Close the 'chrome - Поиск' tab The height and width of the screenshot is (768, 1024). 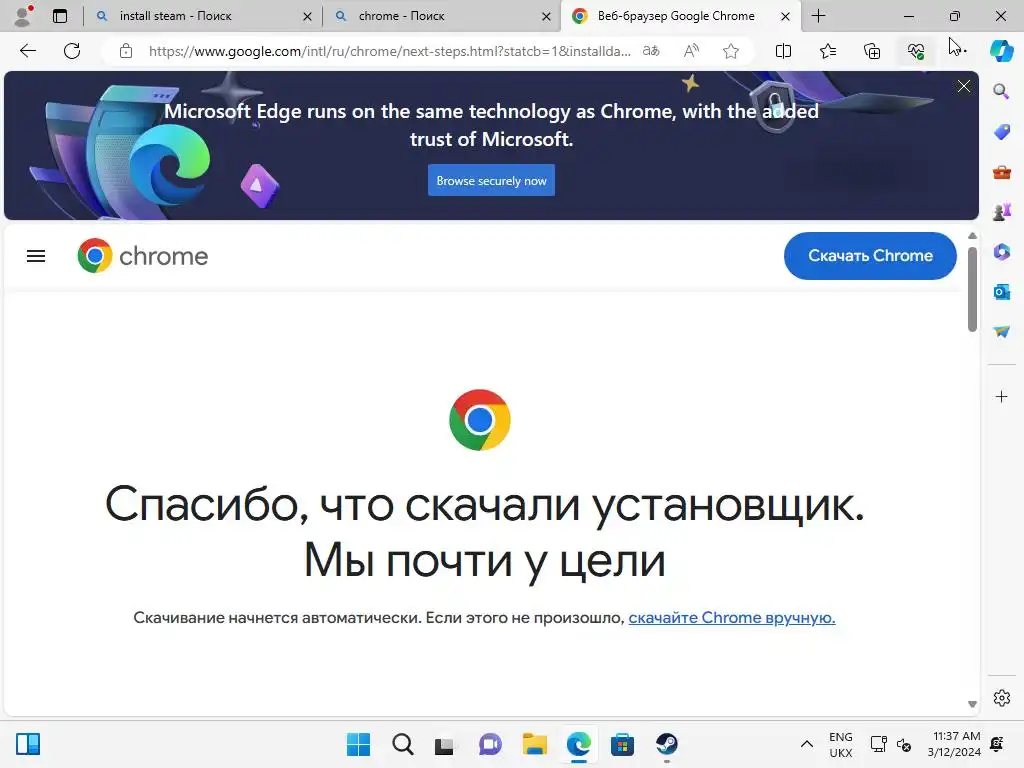pyautogui.click(x=546, y=16)
